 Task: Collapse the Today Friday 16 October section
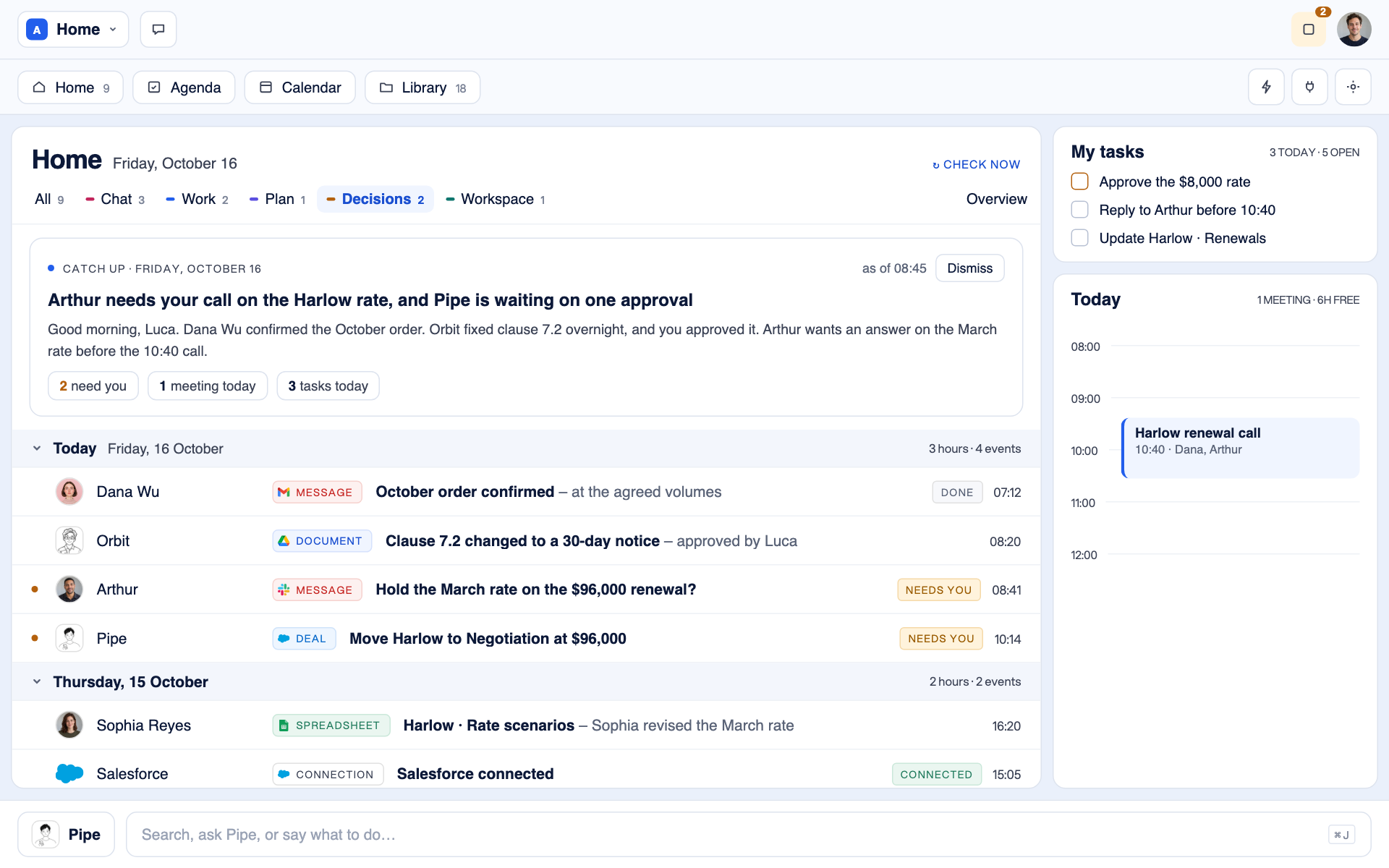(x=37, y=448)
